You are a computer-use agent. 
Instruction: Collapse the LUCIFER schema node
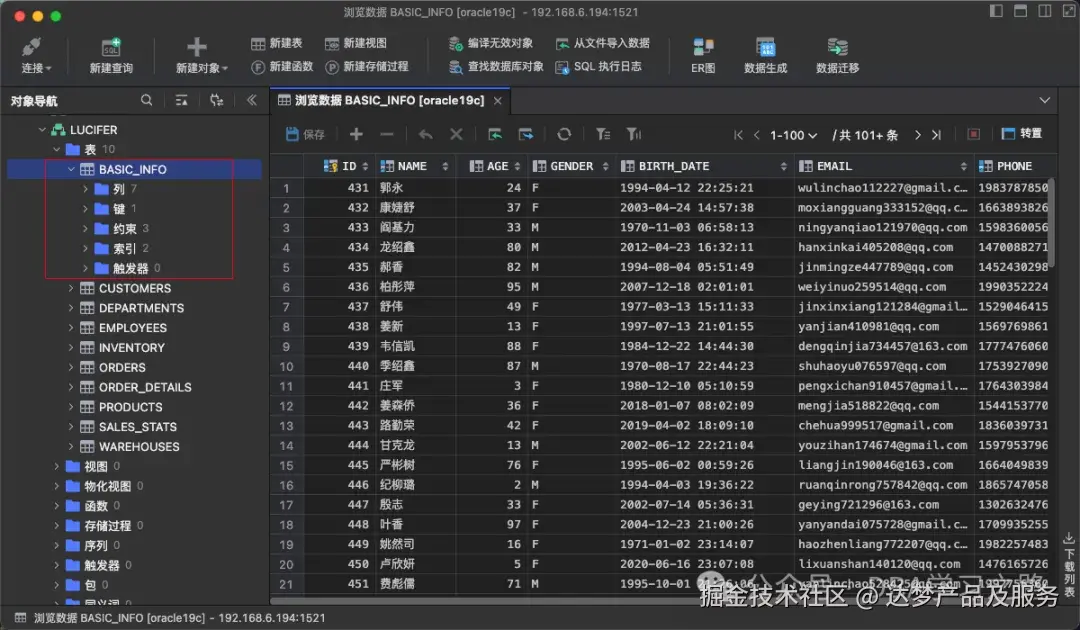42,129
